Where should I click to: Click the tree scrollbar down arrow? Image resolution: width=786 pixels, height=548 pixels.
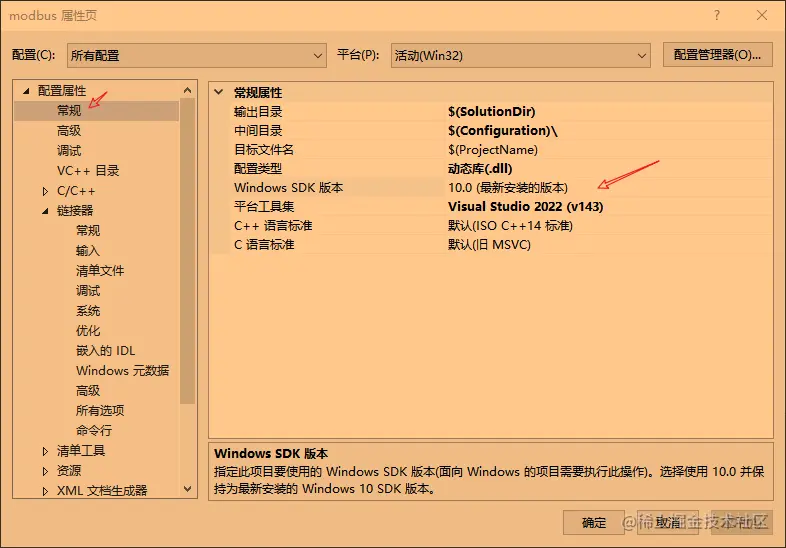point(187,489)
